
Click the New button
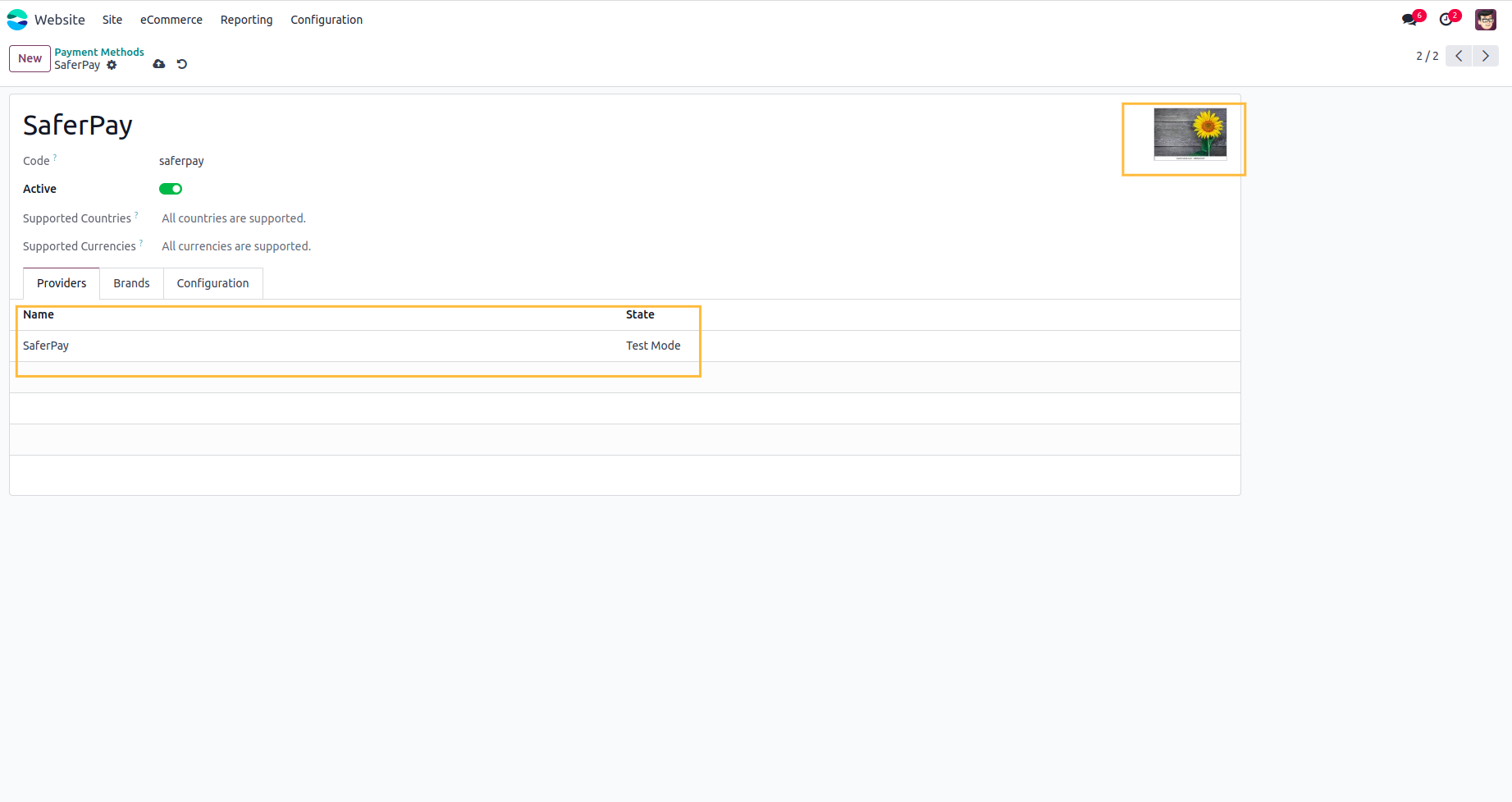click(x=30, y=58)
